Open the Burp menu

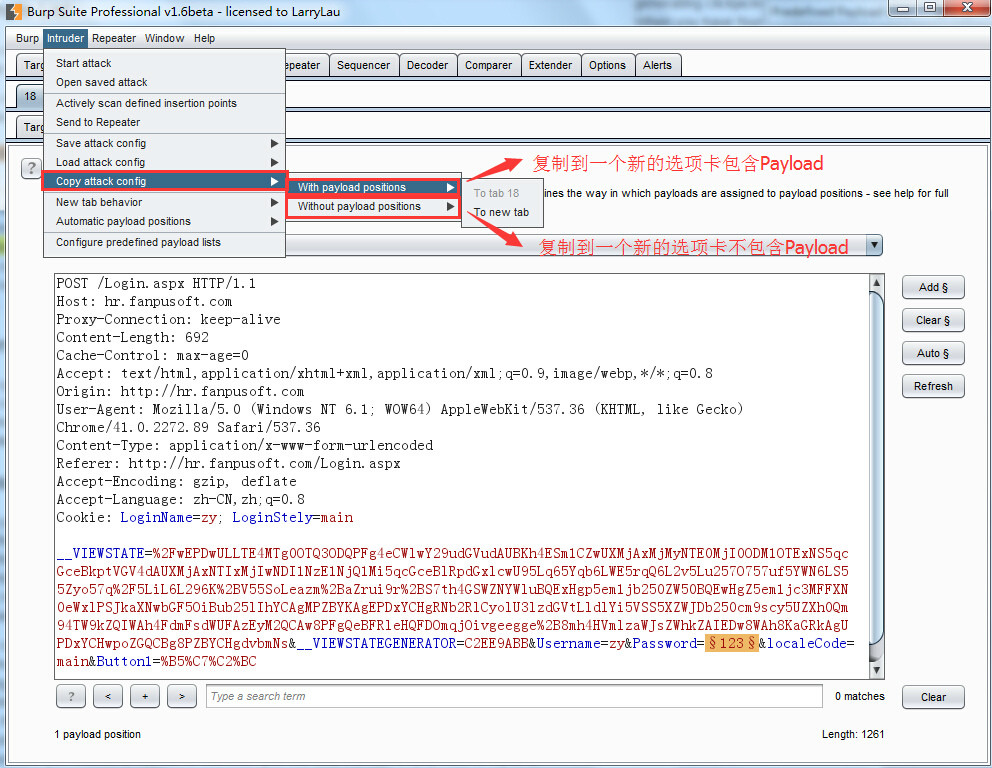(x=27, y=38)
